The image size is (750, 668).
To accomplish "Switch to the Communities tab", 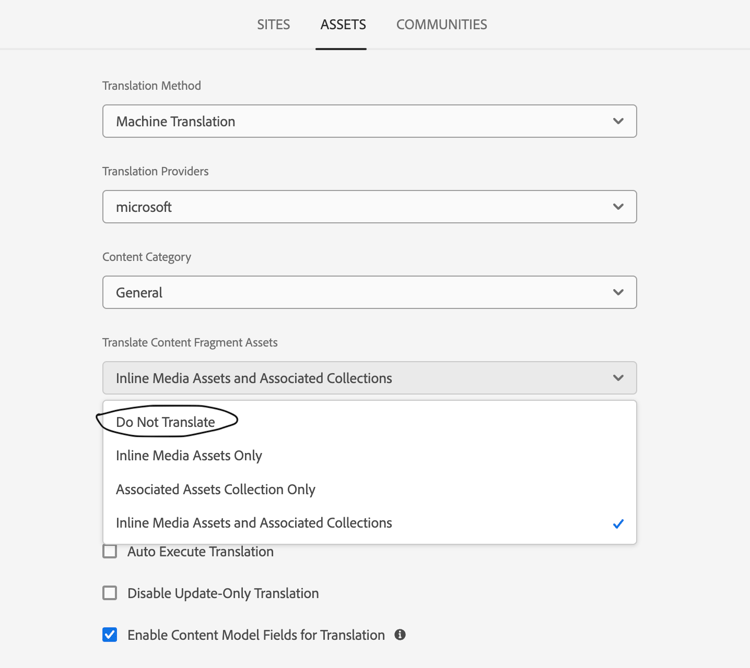I will [x=441, y=24].
